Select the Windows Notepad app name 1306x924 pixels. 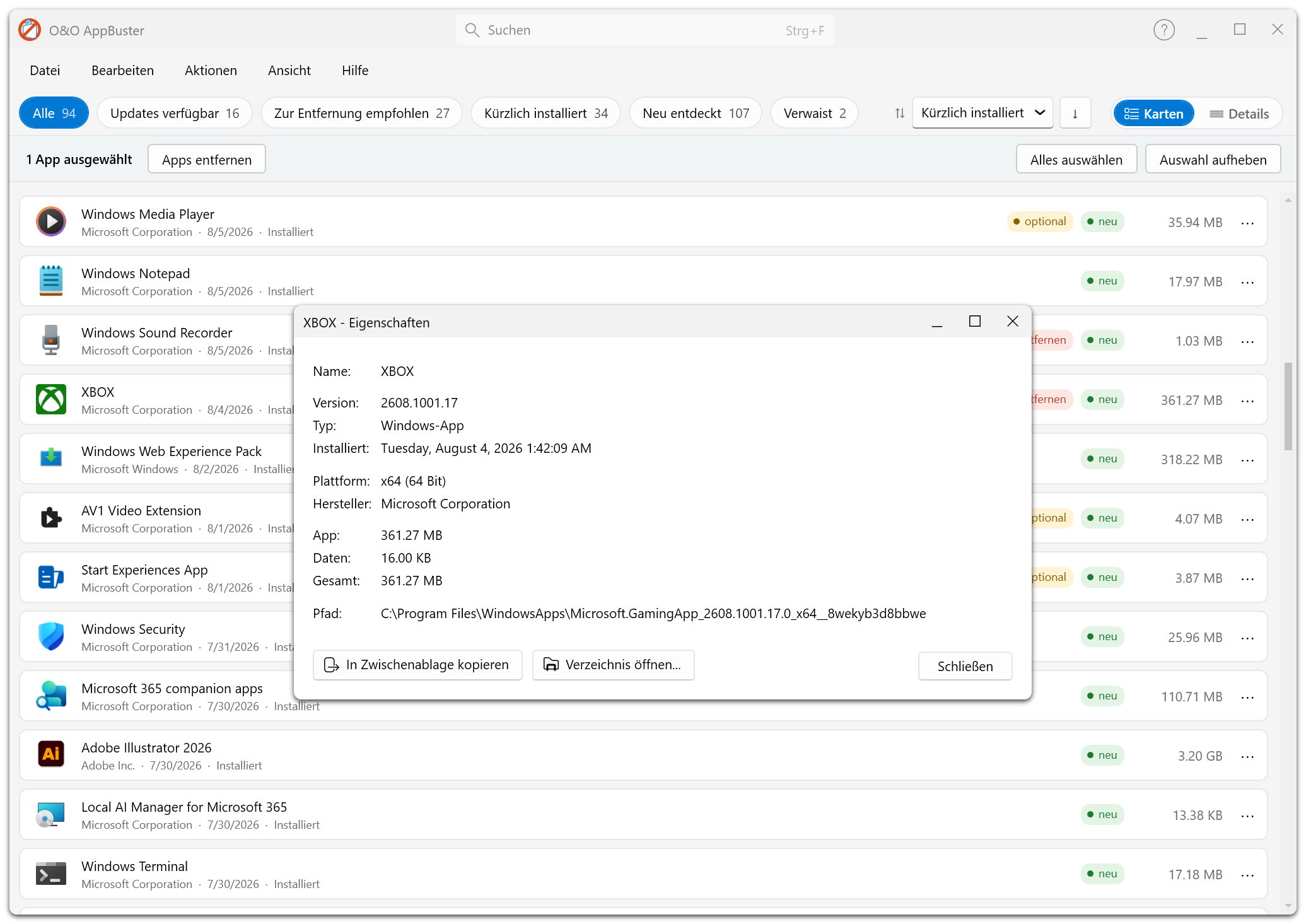click(136, 273)
